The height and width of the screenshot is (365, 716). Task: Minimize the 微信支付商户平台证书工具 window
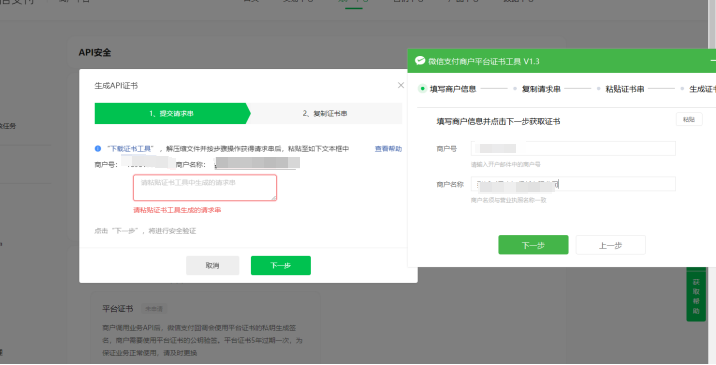(712, 61)
